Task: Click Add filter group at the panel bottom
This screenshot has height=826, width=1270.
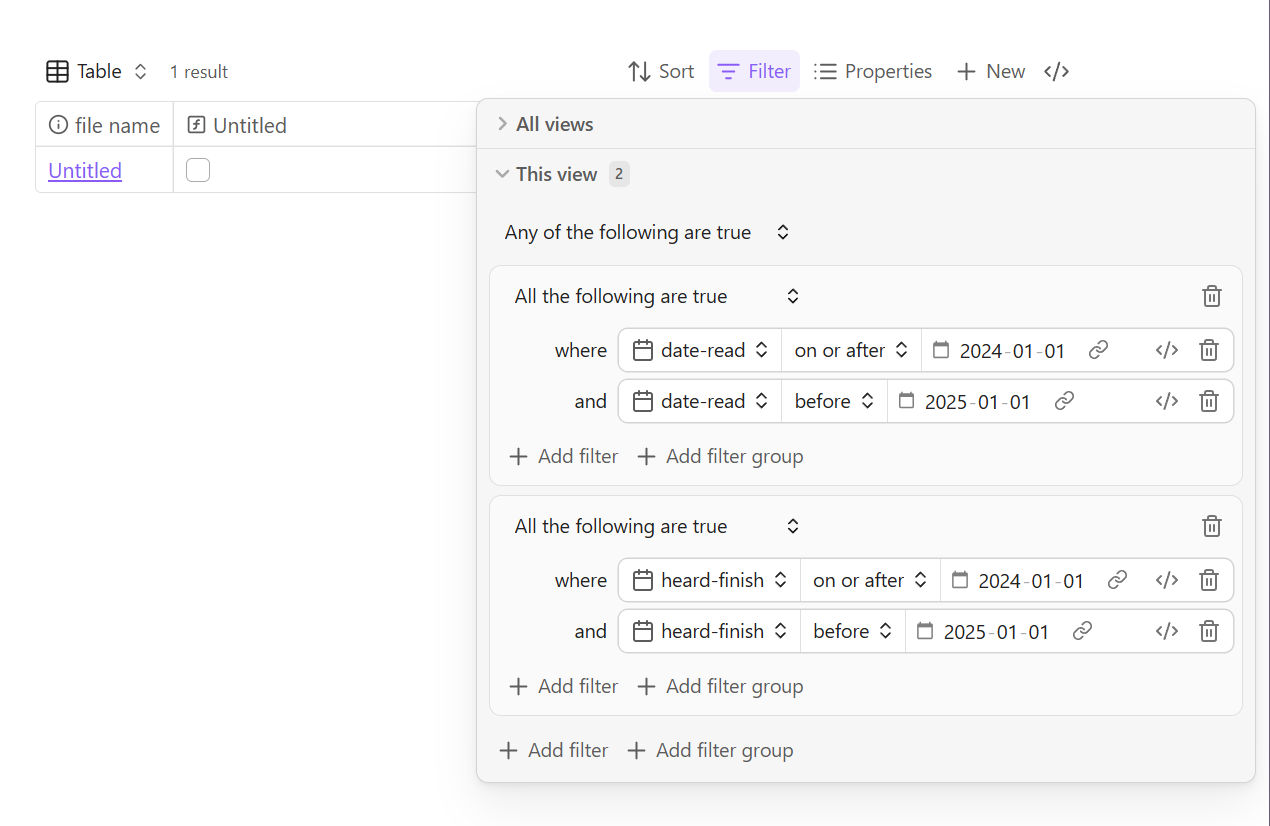Action: point(710,750)
